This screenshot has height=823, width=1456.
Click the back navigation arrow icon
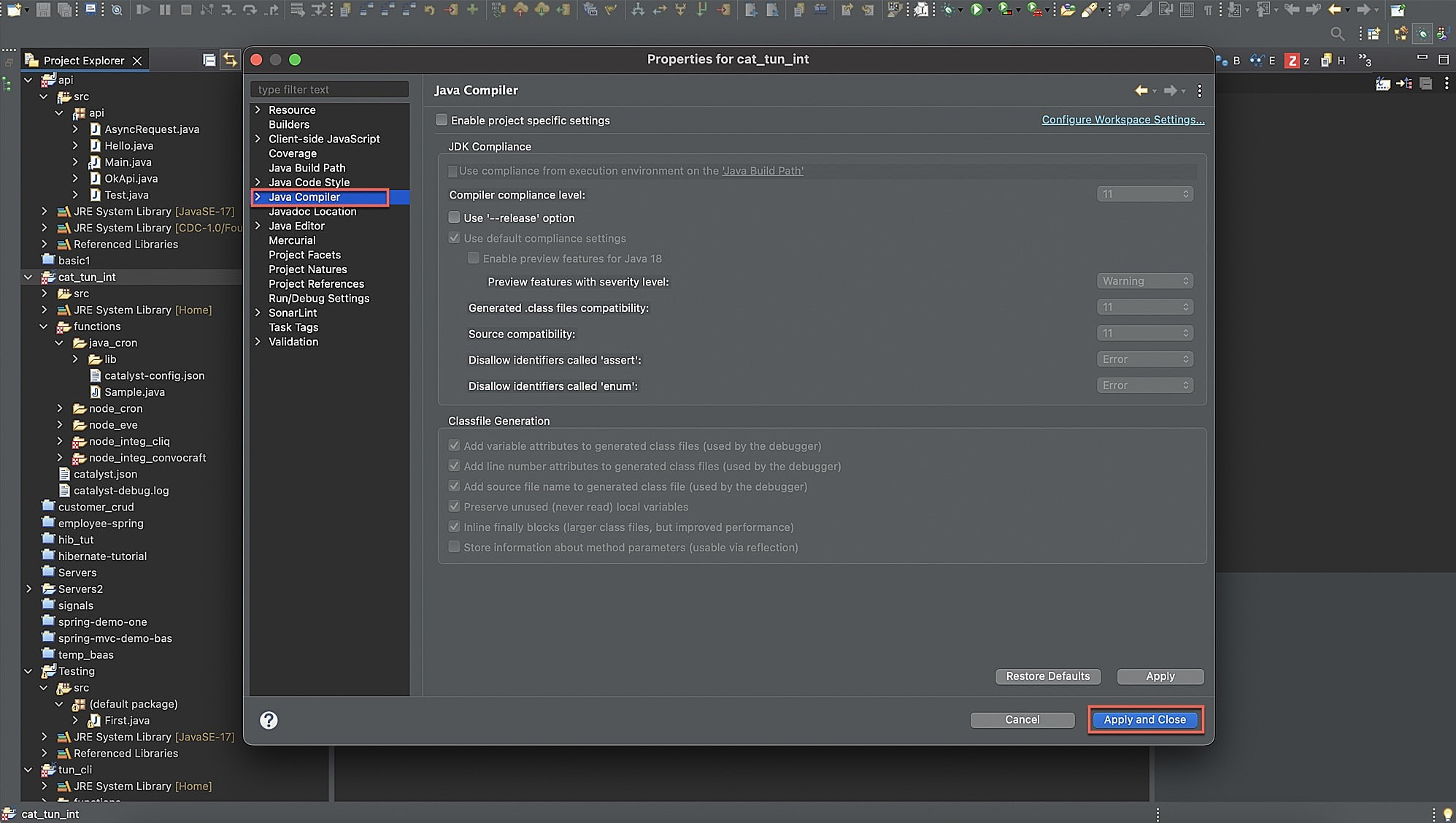point(1141,90)
